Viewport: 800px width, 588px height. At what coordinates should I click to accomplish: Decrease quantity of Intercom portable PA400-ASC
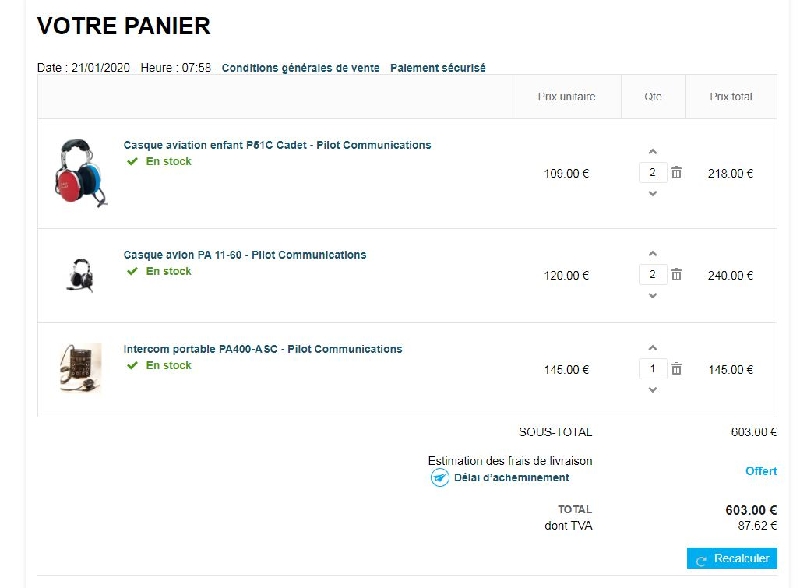pyautogui.click(x=653, y=390)
